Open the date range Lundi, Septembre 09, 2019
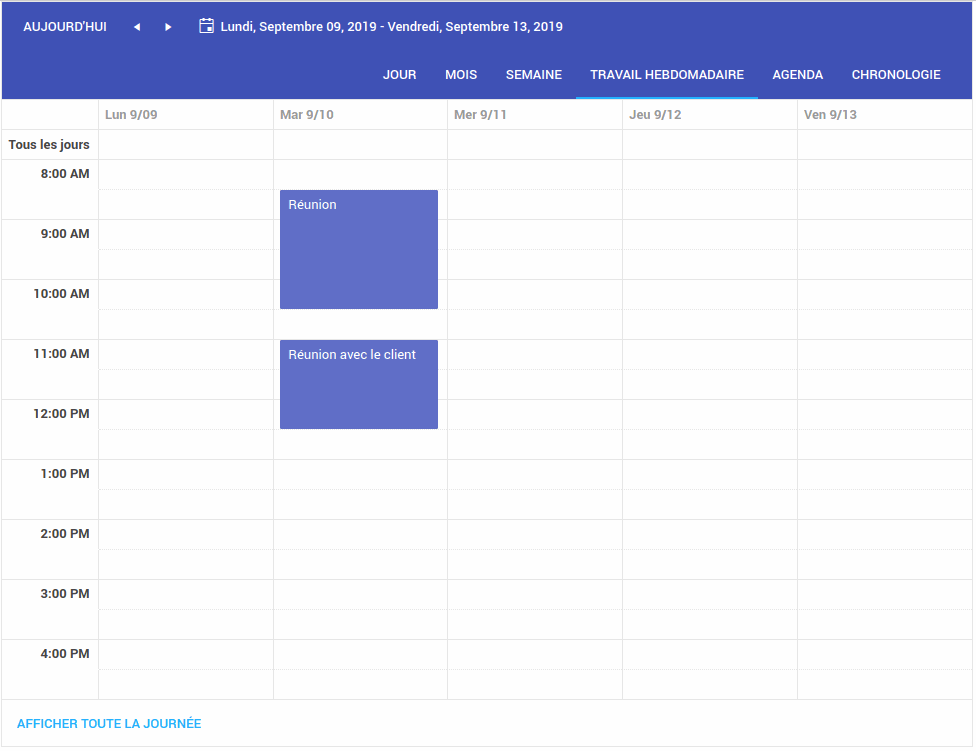The width and height of the screenshot is (976, 751). click(x=392, y=27)
